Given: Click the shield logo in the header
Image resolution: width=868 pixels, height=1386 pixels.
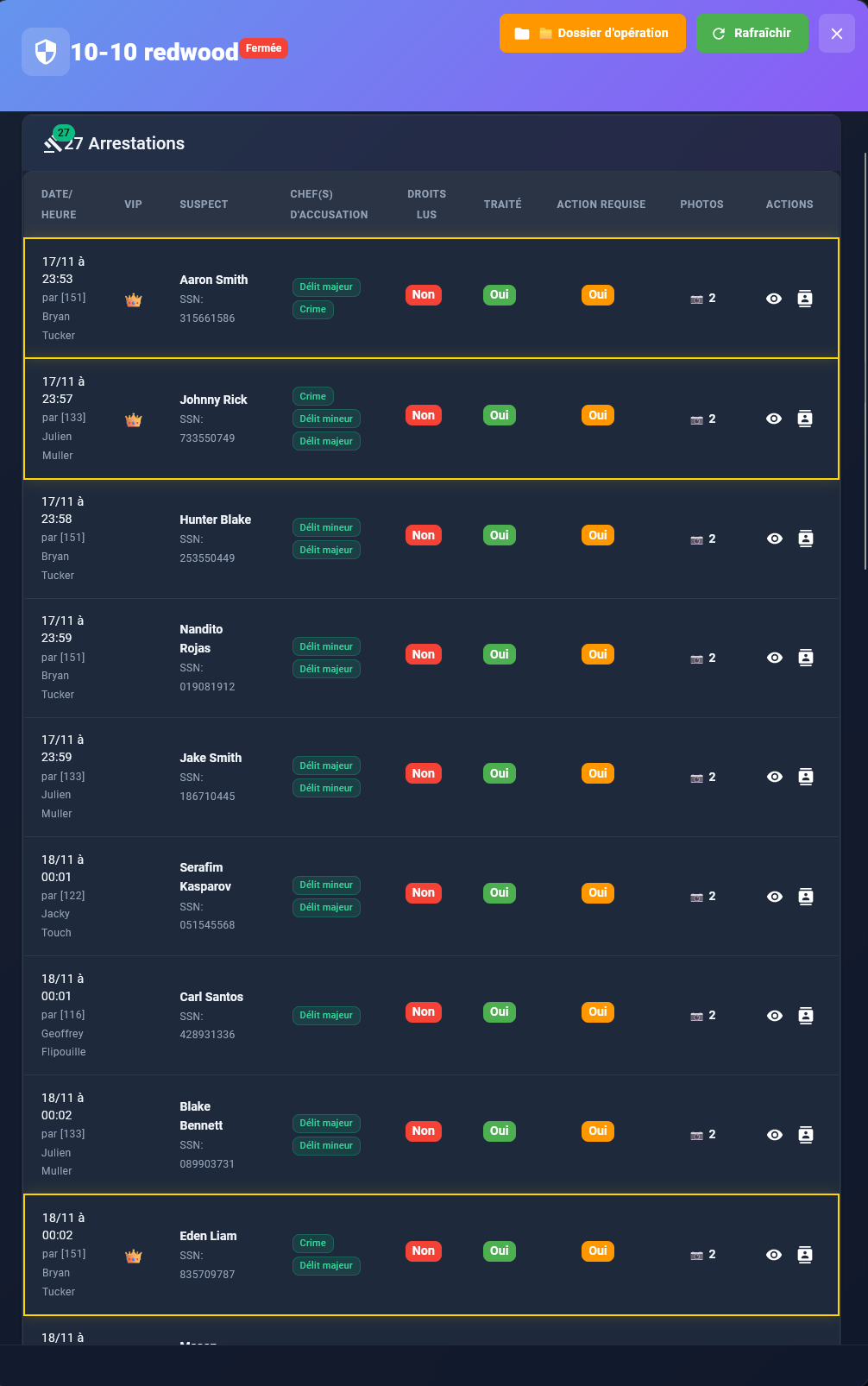Looking at the screenshot, I should pos(46,52).
